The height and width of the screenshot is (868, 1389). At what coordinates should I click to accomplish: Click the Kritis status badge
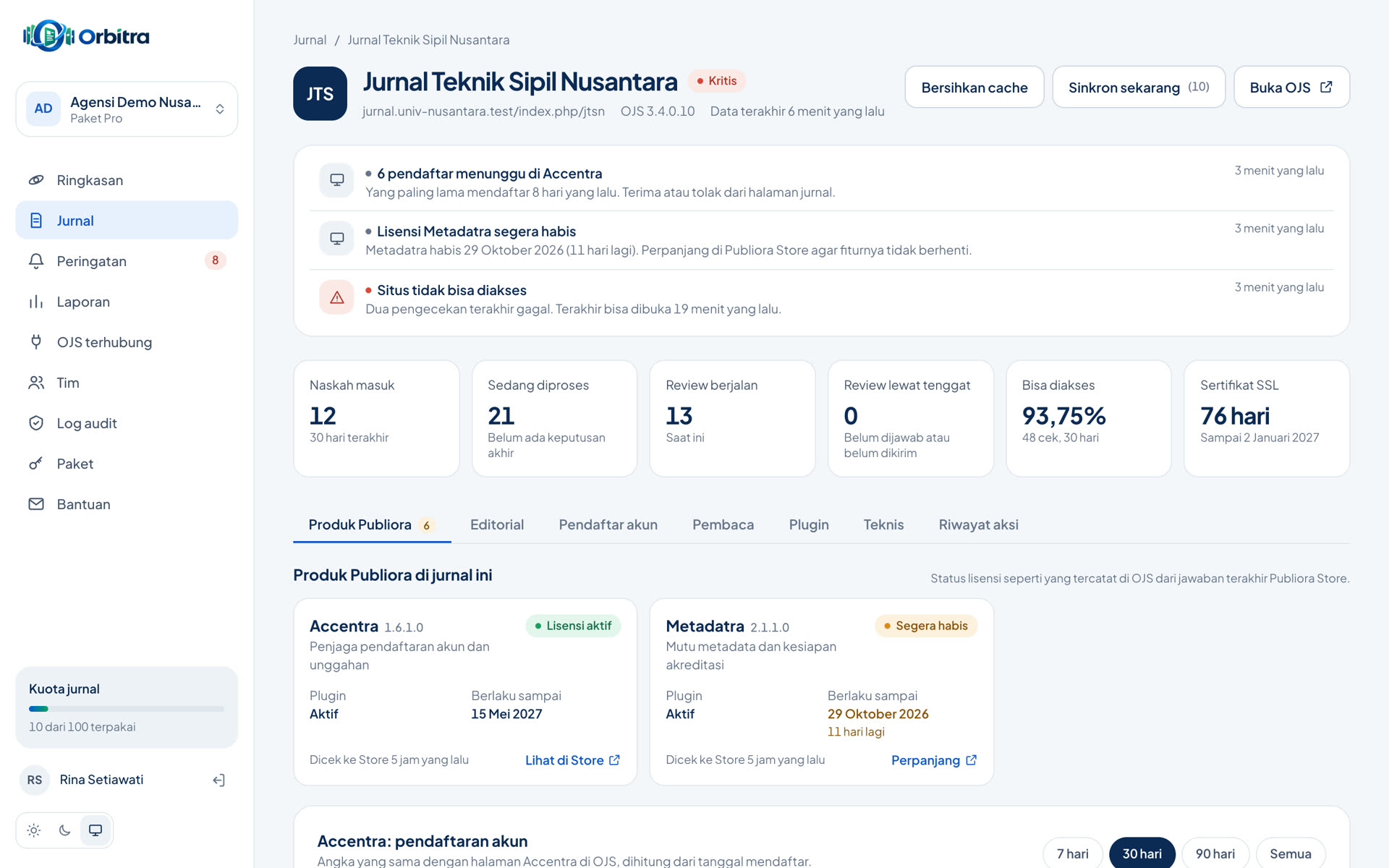tap(717, 81)
